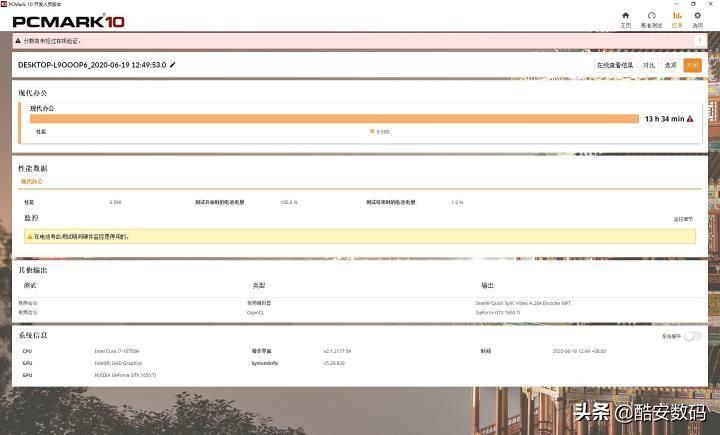Click GeForce GTX 1650 Ti in the output column
The width and height of the screenshot is (720, 435).
[498, 313]
